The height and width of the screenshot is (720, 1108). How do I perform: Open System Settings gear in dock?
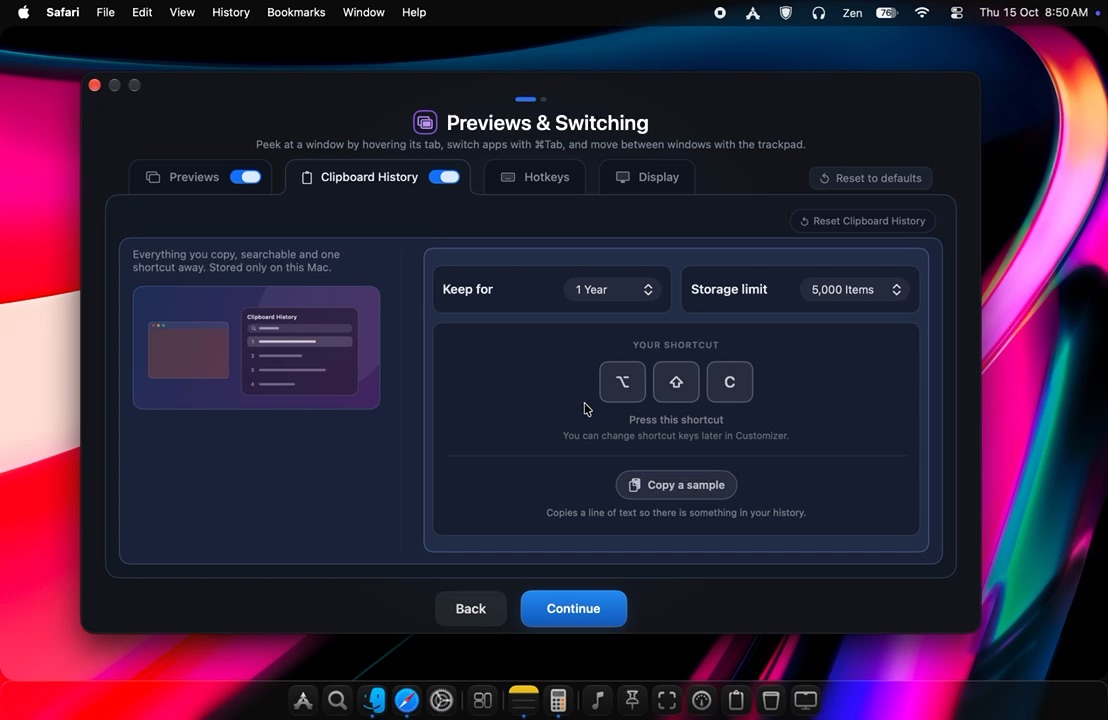tap(442, 700)
